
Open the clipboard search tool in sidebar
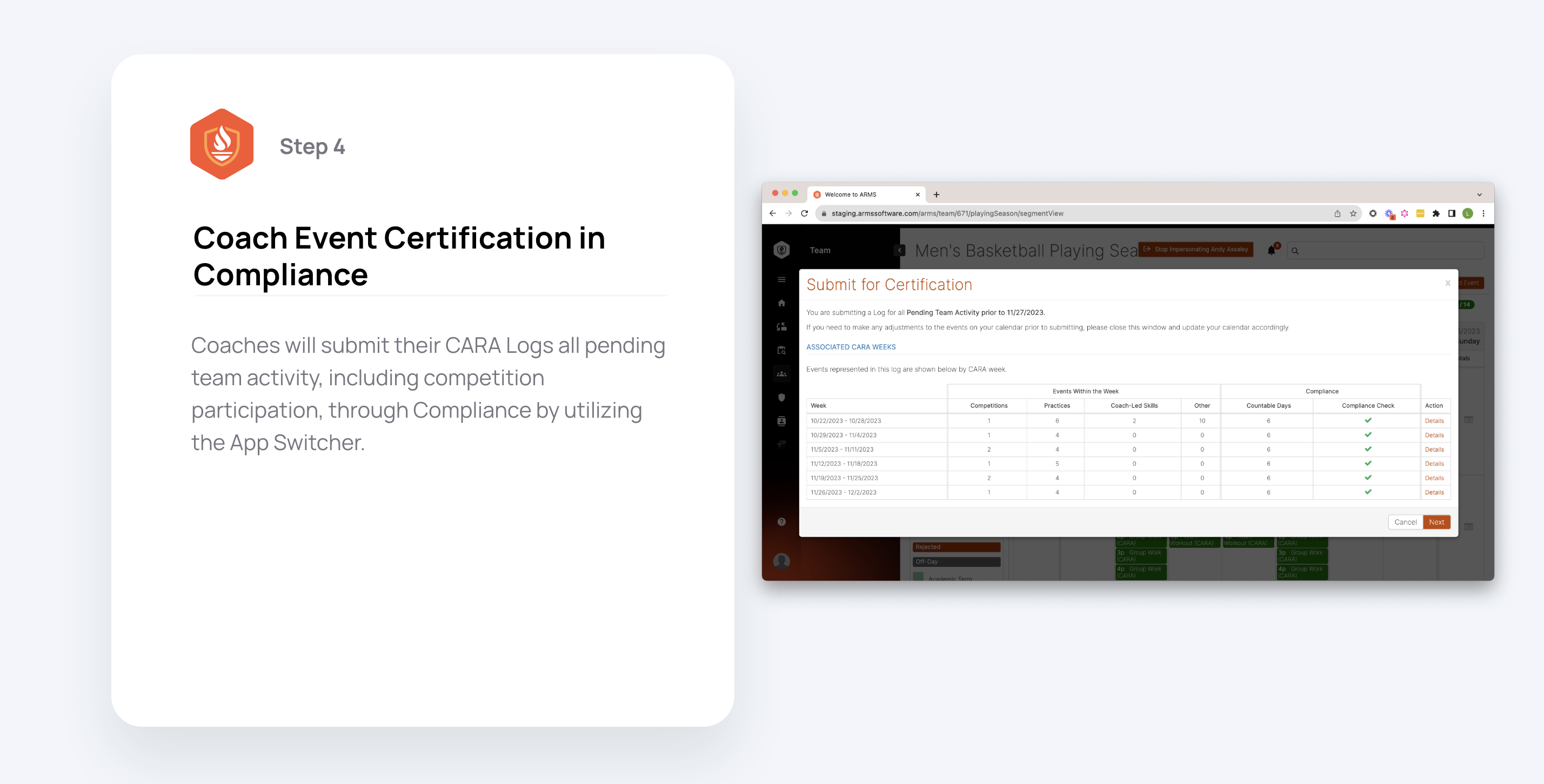tap(781, 349)
